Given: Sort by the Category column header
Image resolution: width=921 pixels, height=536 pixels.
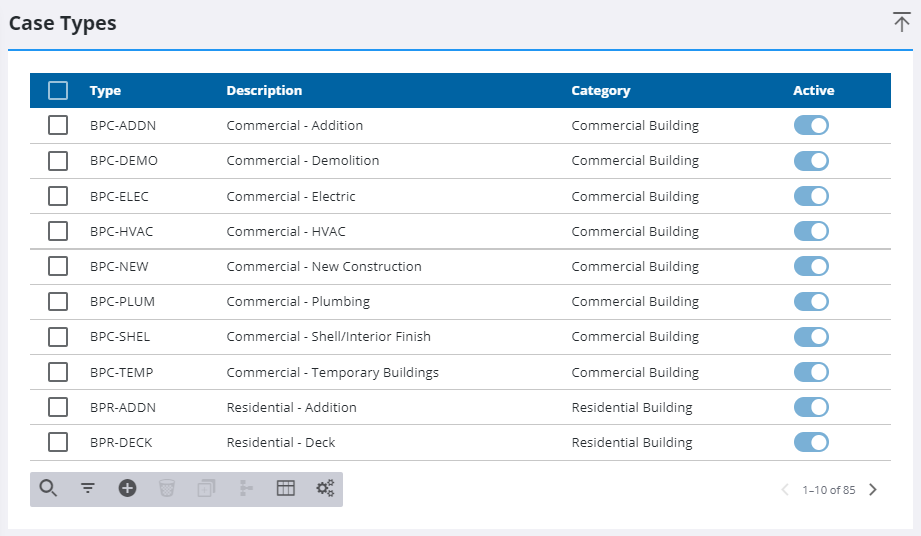Looking at the screenshot, I should click(600, 90).
